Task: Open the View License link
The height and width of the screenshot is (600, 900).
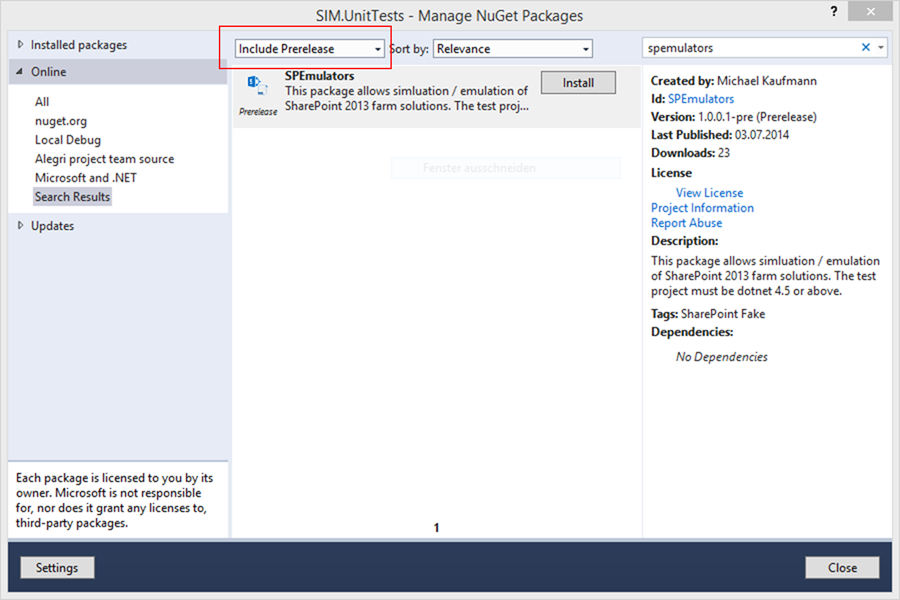Action: tap(709, 193)
